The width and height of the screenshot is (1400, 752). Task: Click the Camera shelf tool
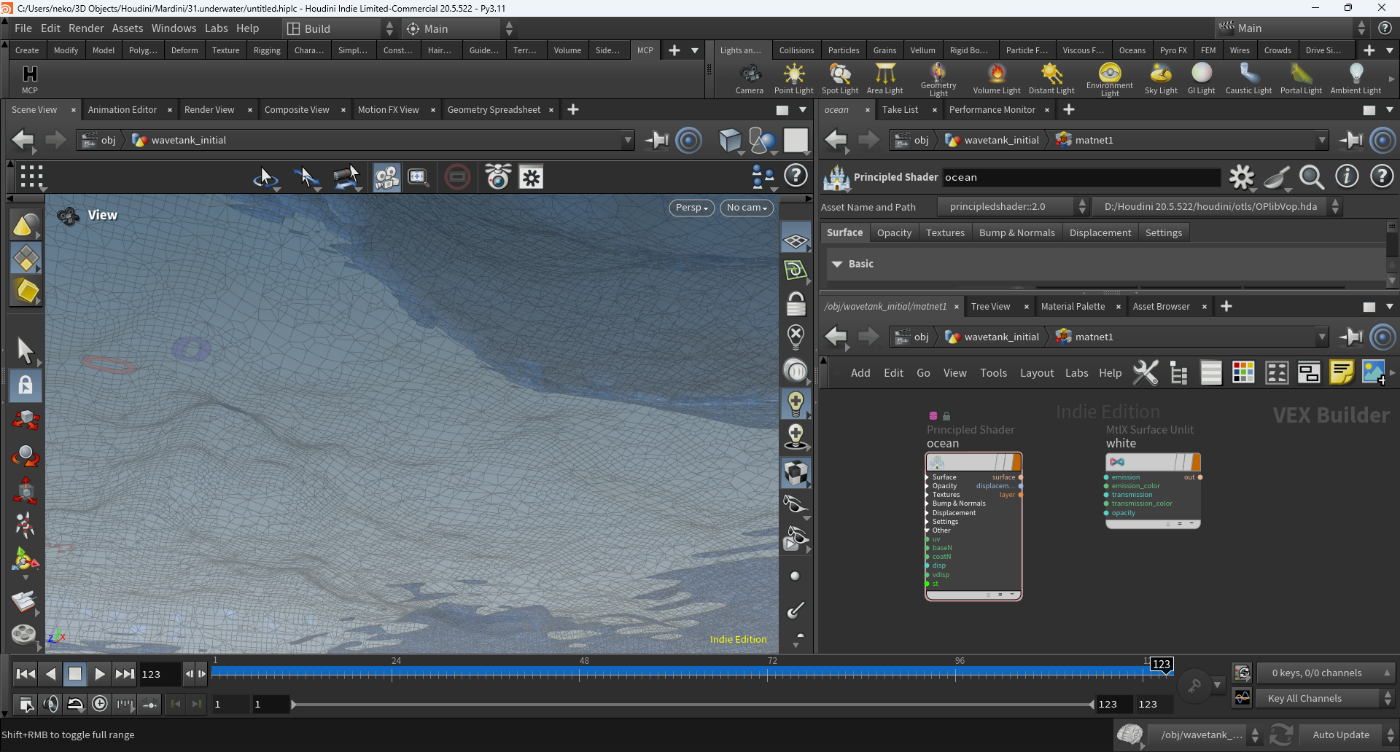pyautogui.click(x=749, y=78)
